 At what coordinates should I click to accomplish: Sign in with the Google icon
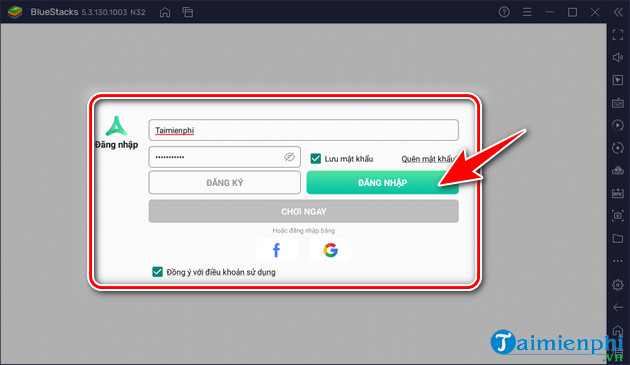[330, 250]
